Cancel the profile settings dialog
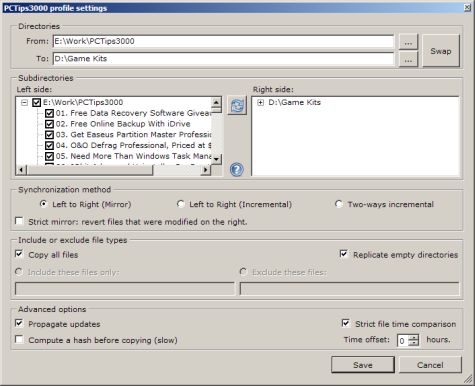475x386 pixels. (430, 365)
